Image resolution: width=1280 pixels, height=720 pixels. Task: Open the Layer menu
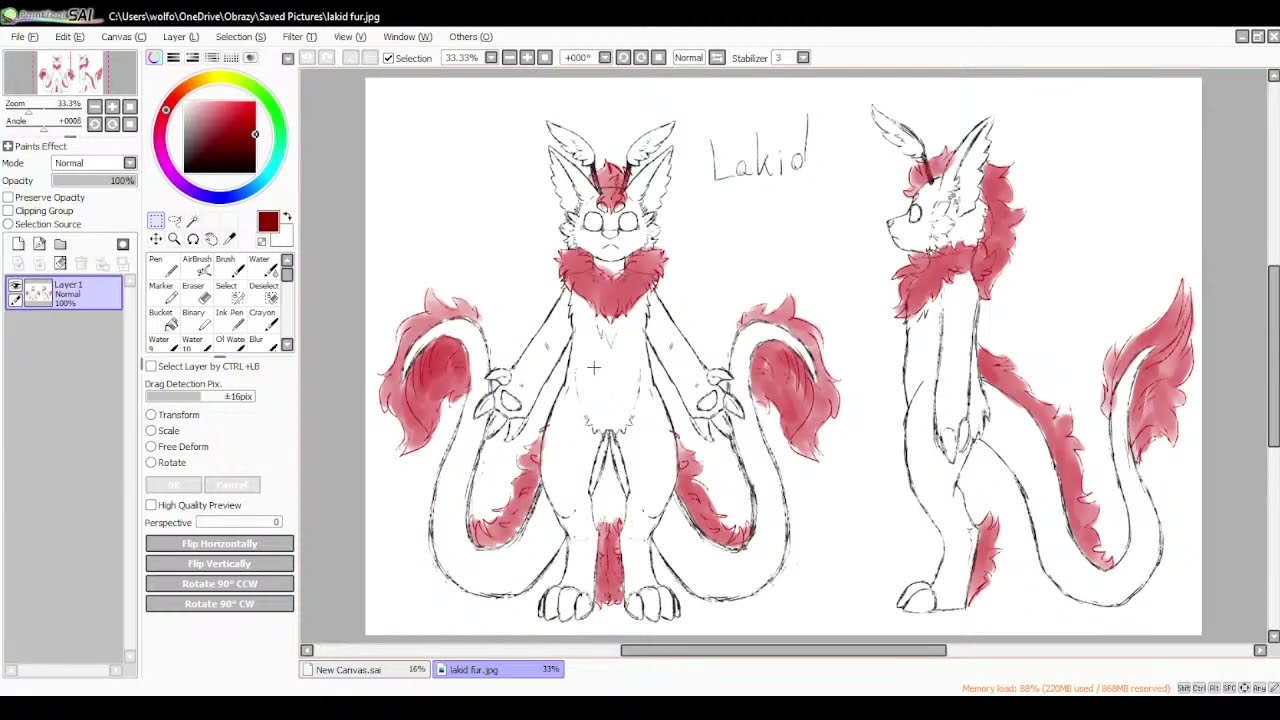pos(181,37)
